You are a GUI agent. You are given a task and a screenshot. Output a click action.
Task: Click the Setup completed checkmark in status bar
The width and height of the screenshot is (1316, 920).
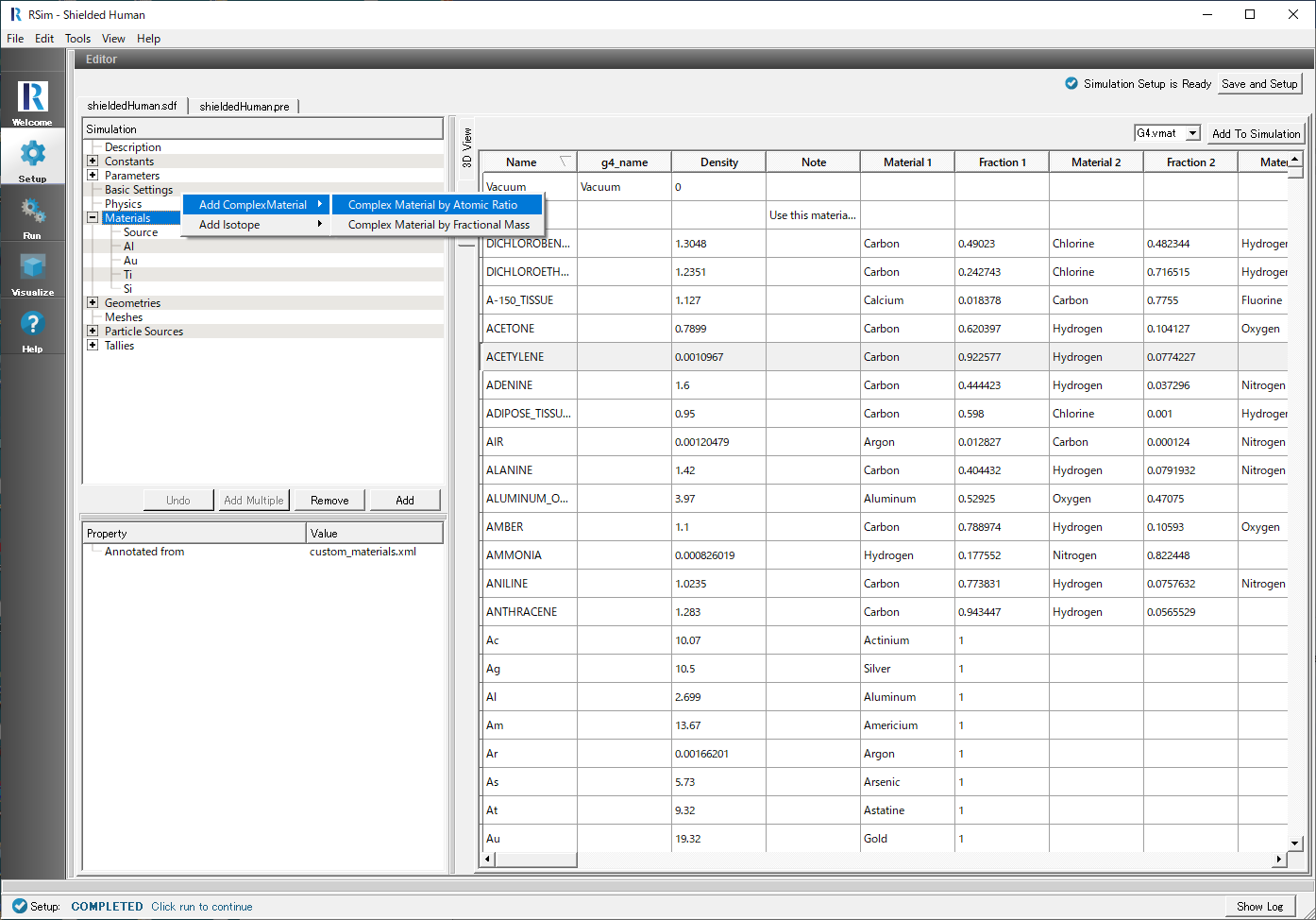20,906
